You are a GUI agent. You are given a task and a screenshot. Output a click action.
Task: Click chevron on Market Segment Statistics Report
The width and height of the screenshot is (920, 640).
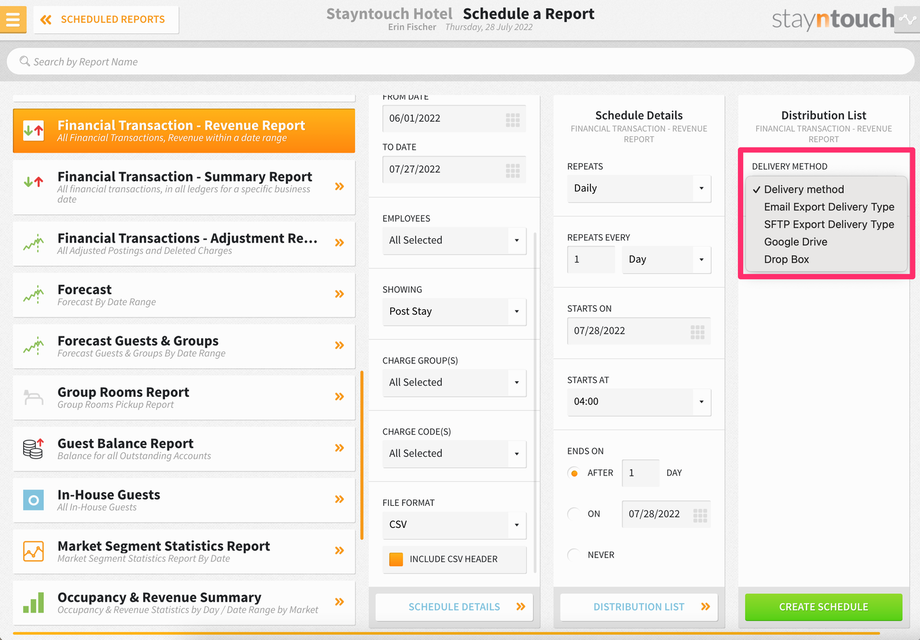(x=339, y=551)
